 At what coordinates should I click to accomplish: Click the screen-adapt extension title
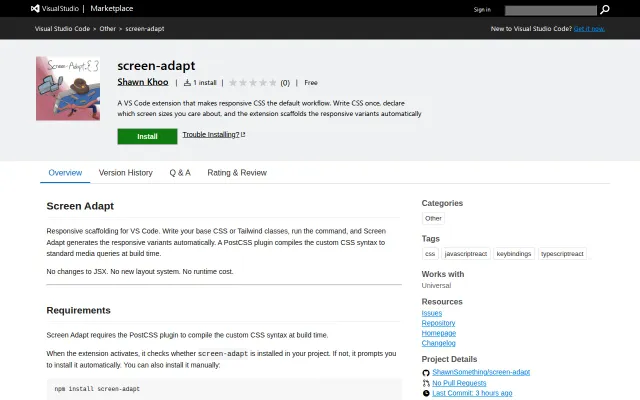click(x=156, y=66)
